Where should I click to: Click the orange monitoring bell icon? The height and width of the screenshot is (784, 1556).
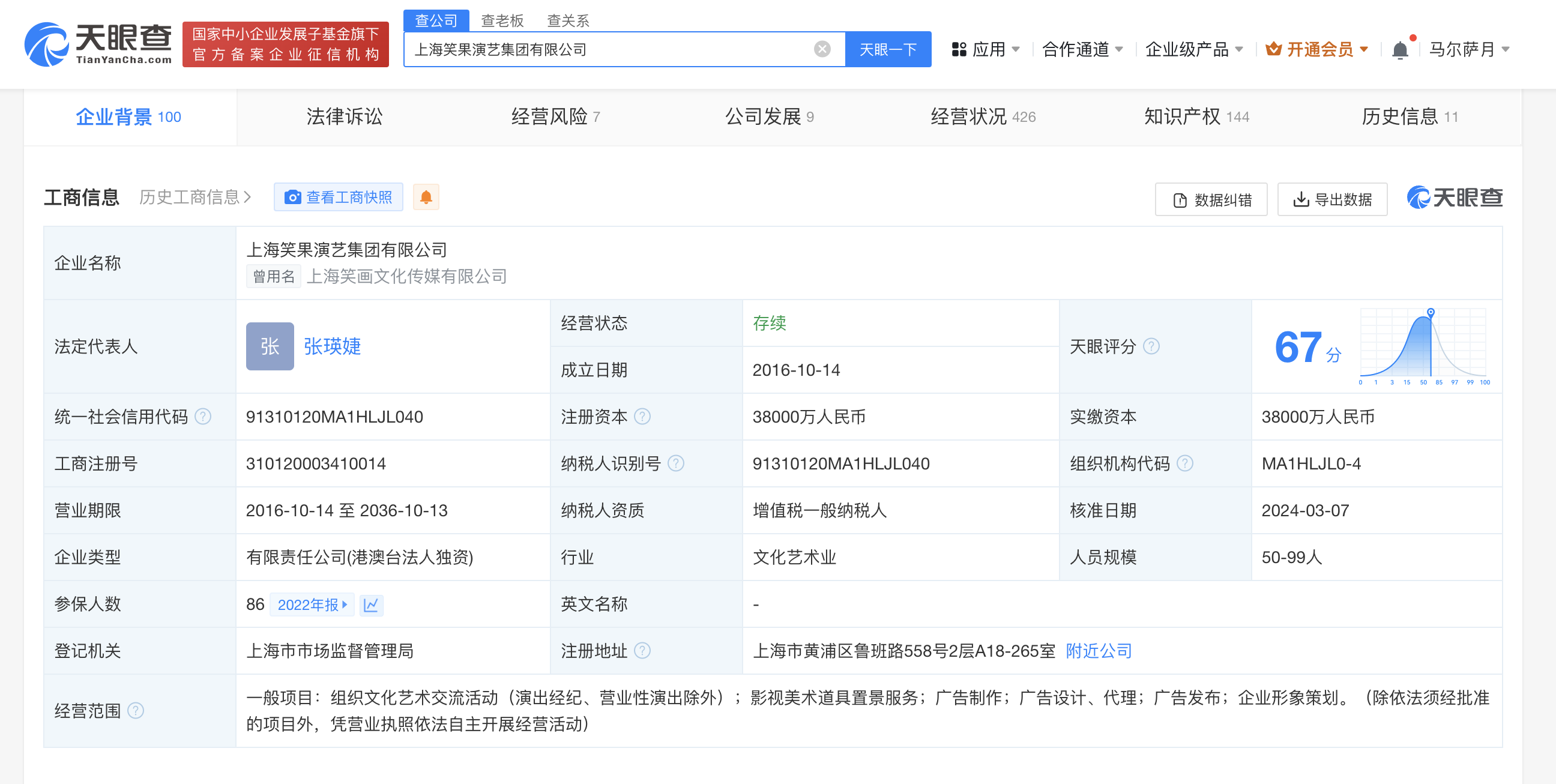(x=426, y=197)
